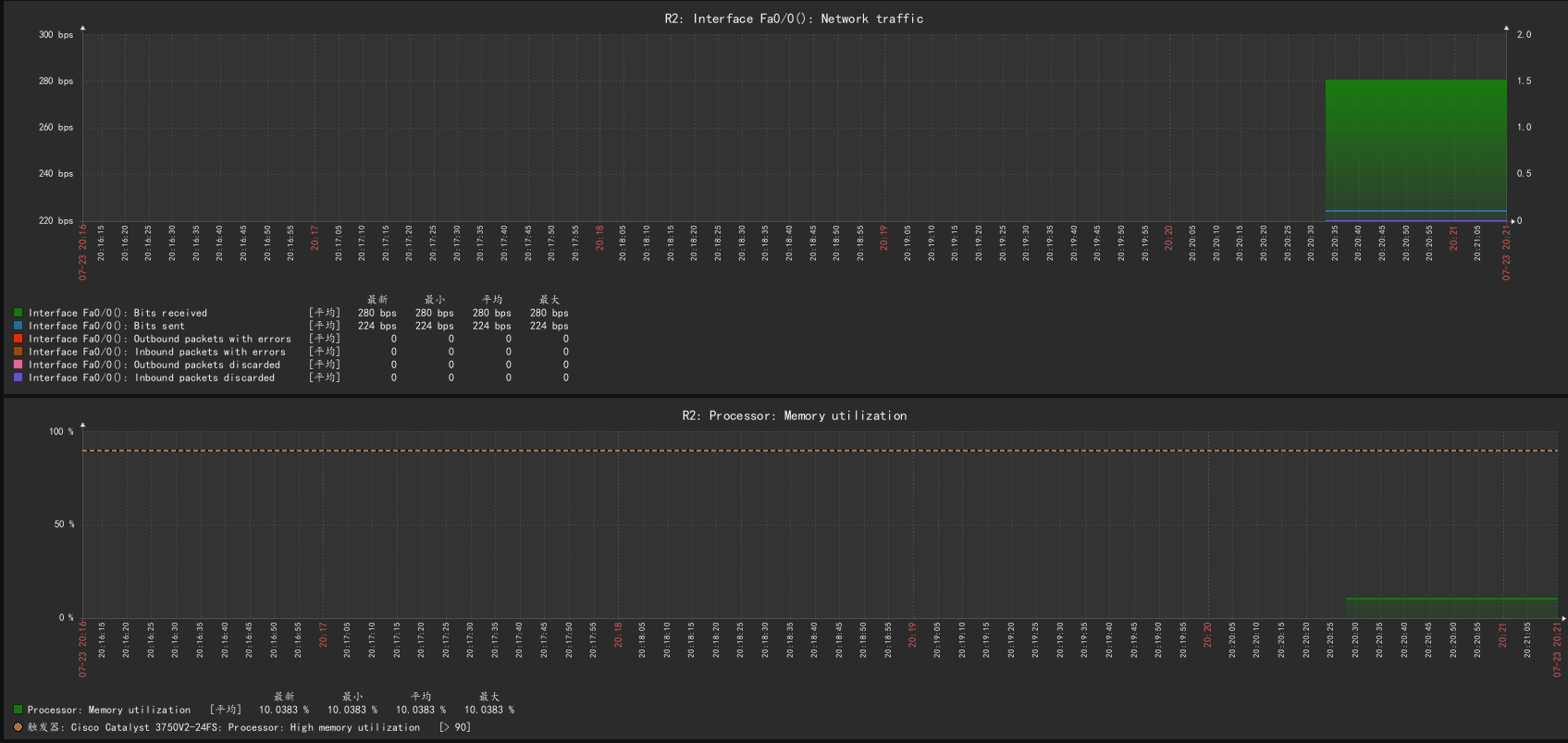This screenshot has height=743, width=1568.
Task: Click 最大 column header in traffic legend
Action: 549,300
